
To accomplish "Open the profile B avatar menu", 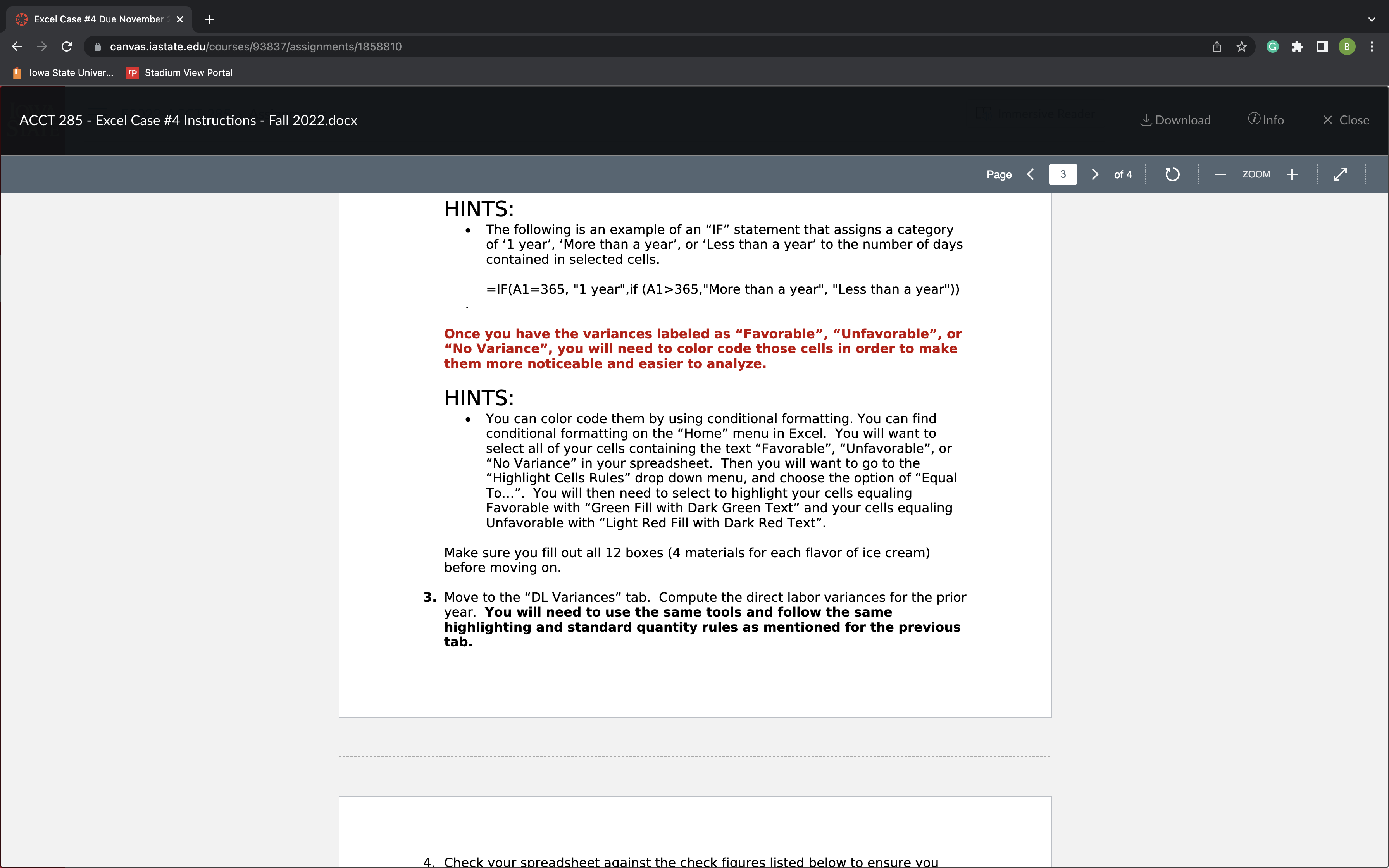I will (1346, 46).
